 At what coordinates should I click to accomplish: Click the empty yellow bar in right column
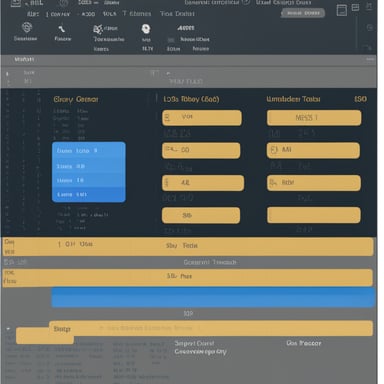point(314,215)
